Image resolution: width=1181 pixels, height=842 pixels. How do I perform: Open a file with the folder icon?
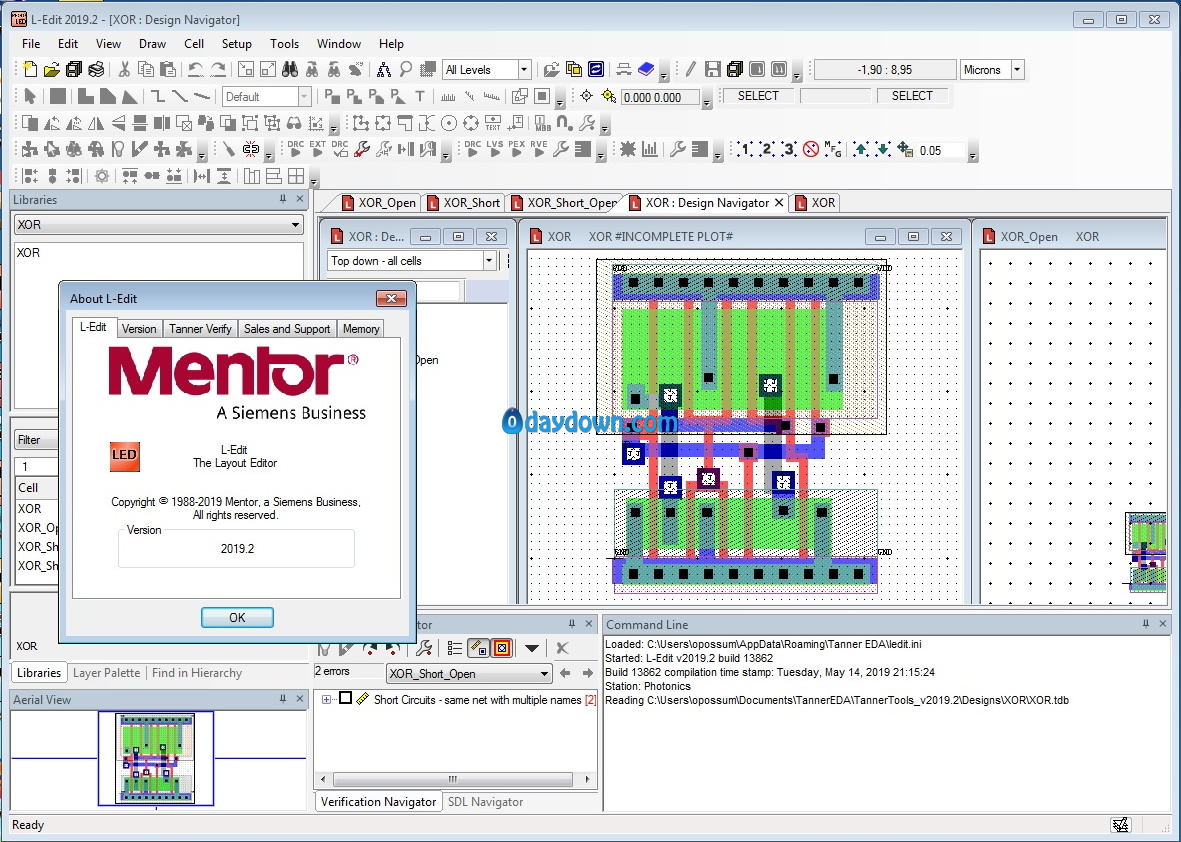(51, 70)
